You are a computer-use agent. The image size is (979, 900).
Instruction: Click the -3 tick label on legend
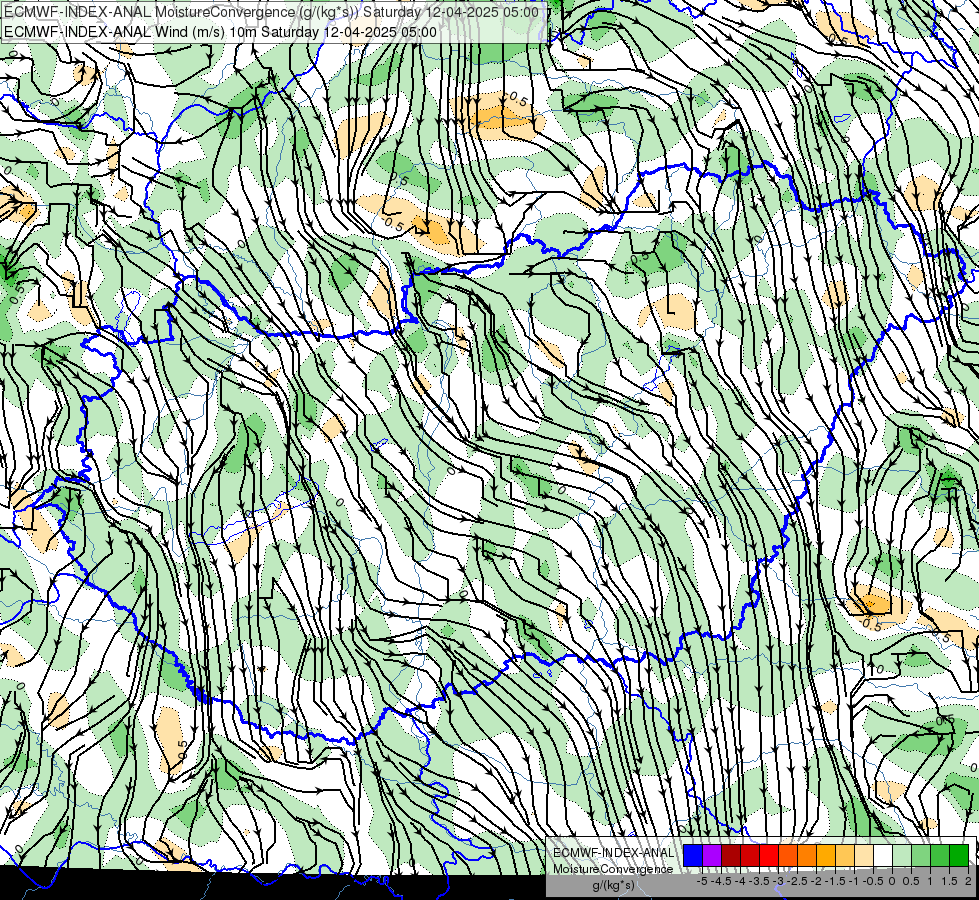779,881
